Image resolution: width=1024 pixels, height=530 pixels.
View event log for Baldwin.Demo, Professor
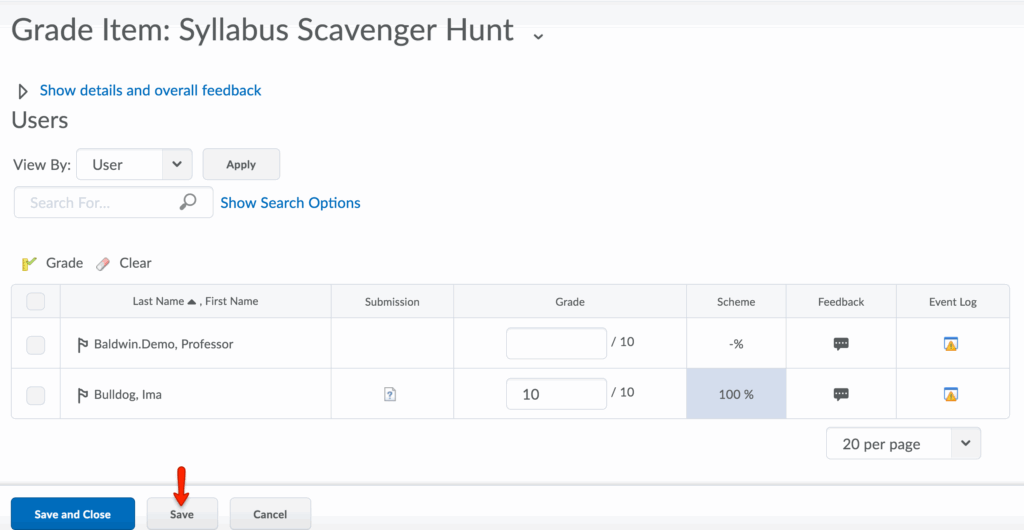tap(951, 344)
